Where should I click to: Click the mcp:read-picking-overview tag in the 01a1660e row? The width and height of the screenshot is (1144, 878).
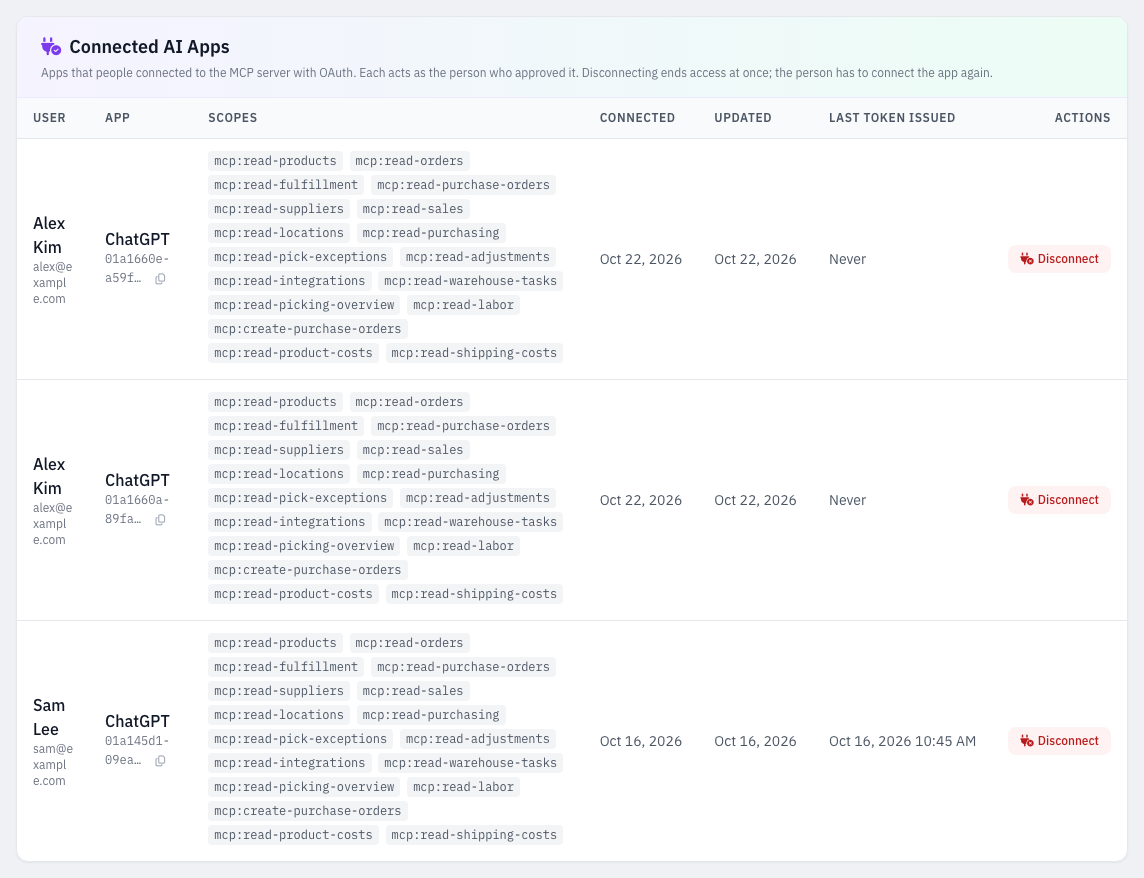click(x=304, y=305)
